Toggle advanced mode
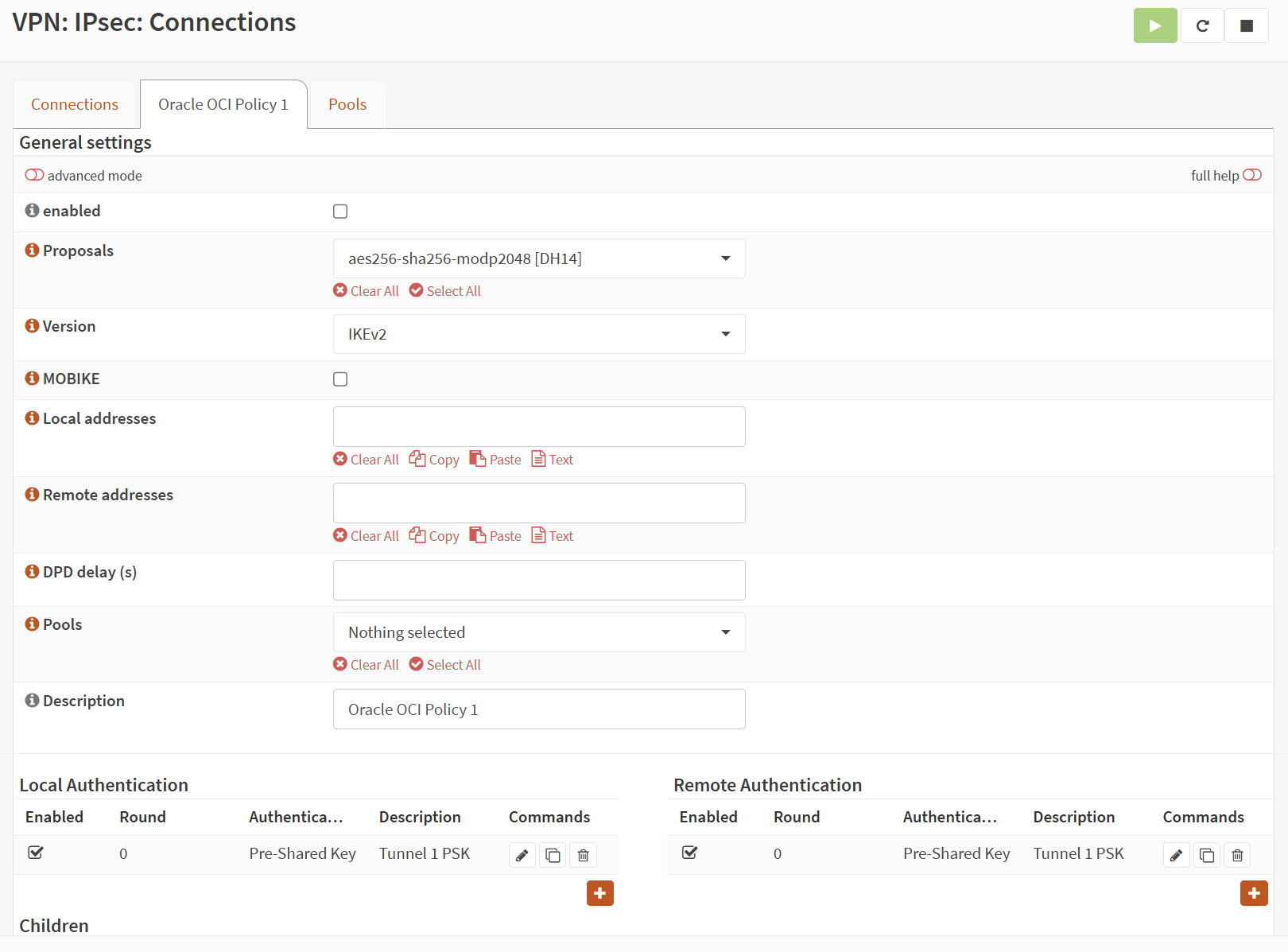 click(x=35, y=174)
